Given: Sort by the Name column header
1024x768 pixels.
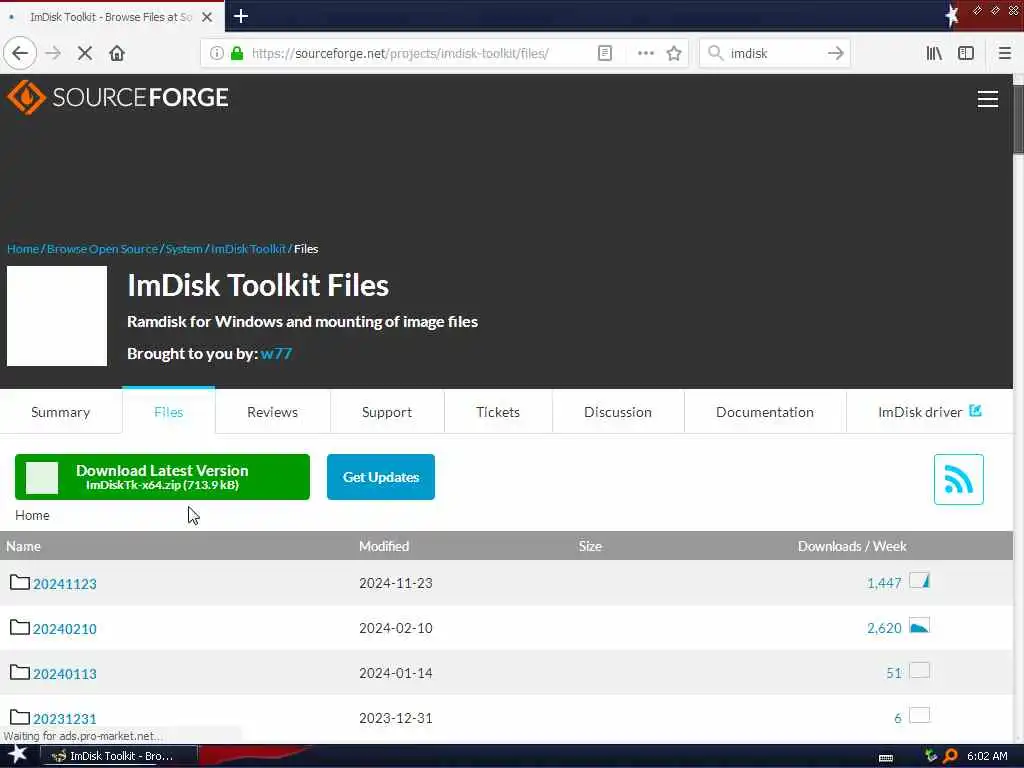Looking at the screenshot, I should [24, 546].
